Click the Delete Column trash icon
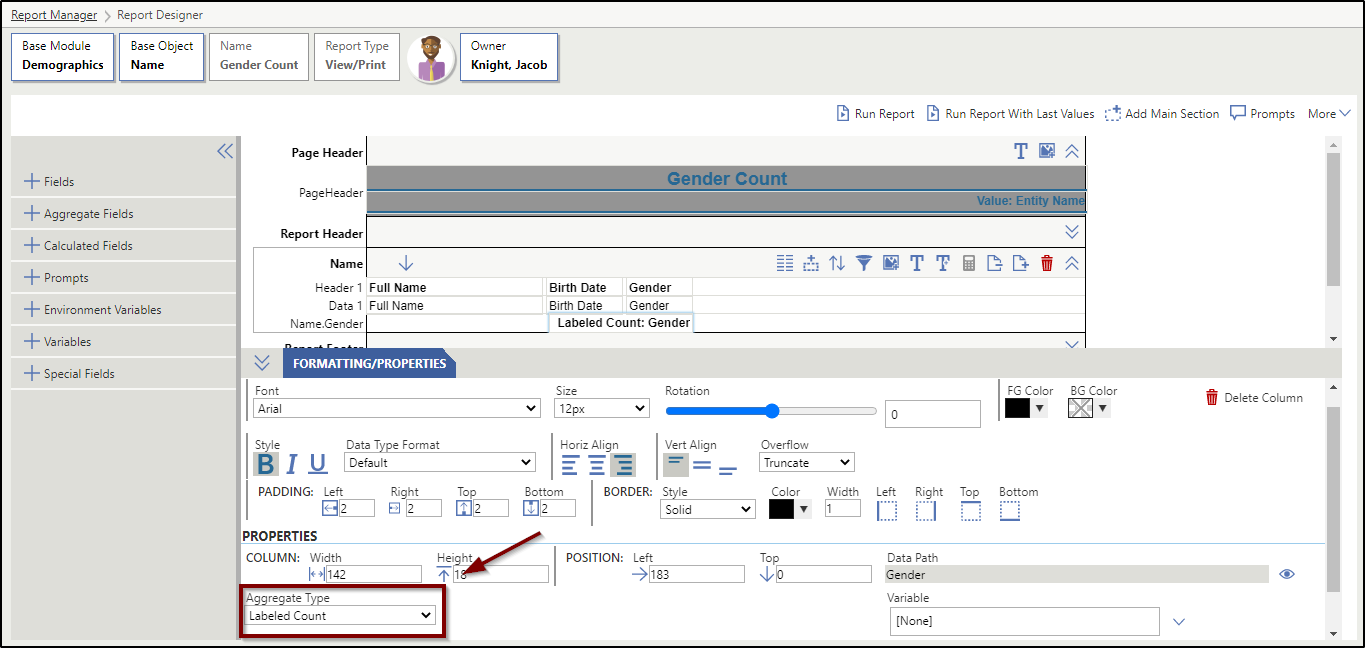1365x648 pixels. pyautogui.click(x=1210, y=397)
